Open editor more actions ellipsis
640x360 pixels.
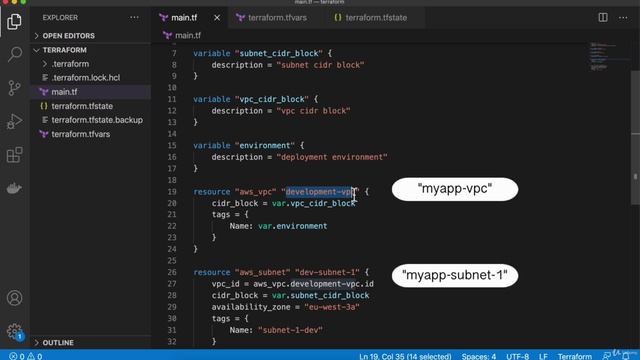click(623, 18)
